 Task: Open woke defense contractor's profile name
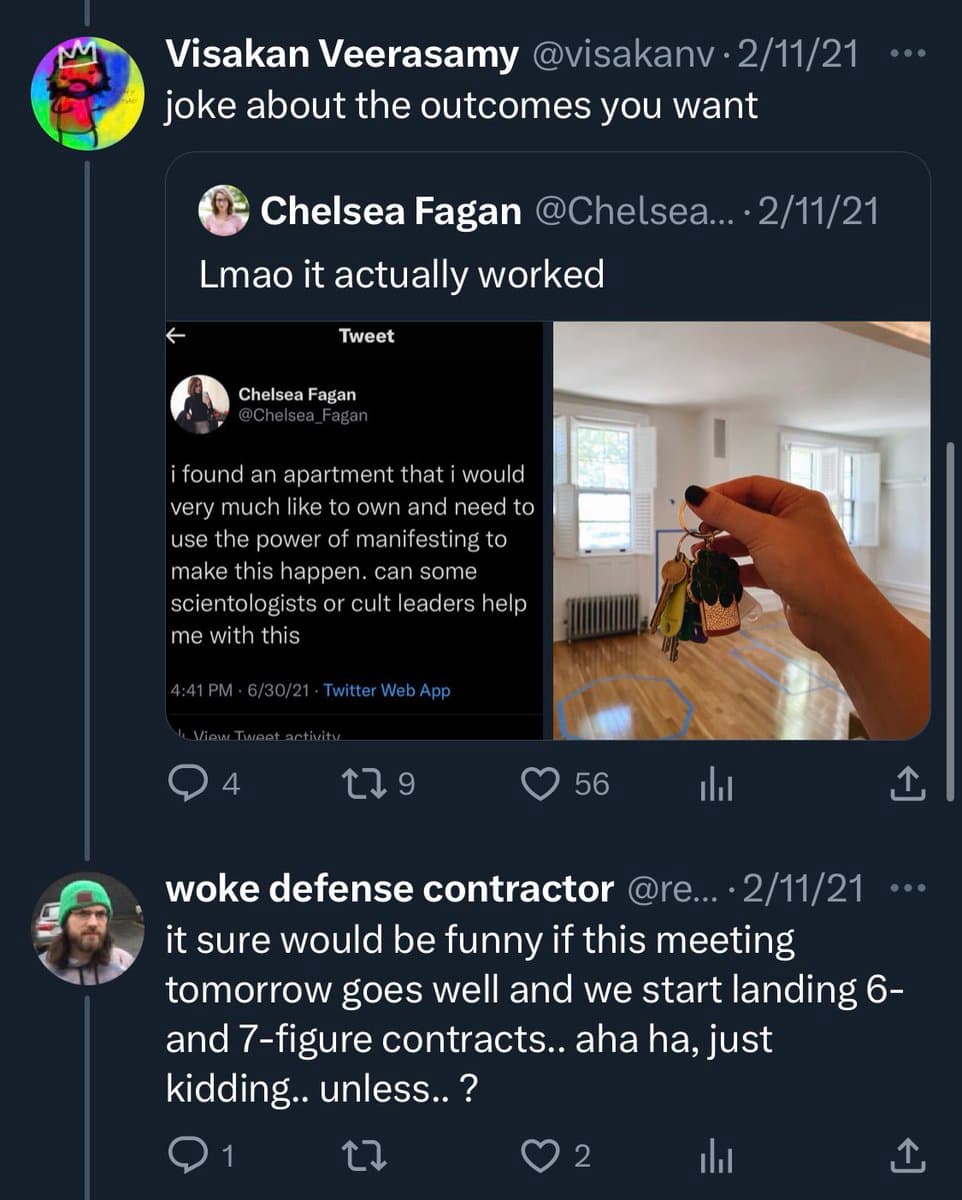(389, 888)
